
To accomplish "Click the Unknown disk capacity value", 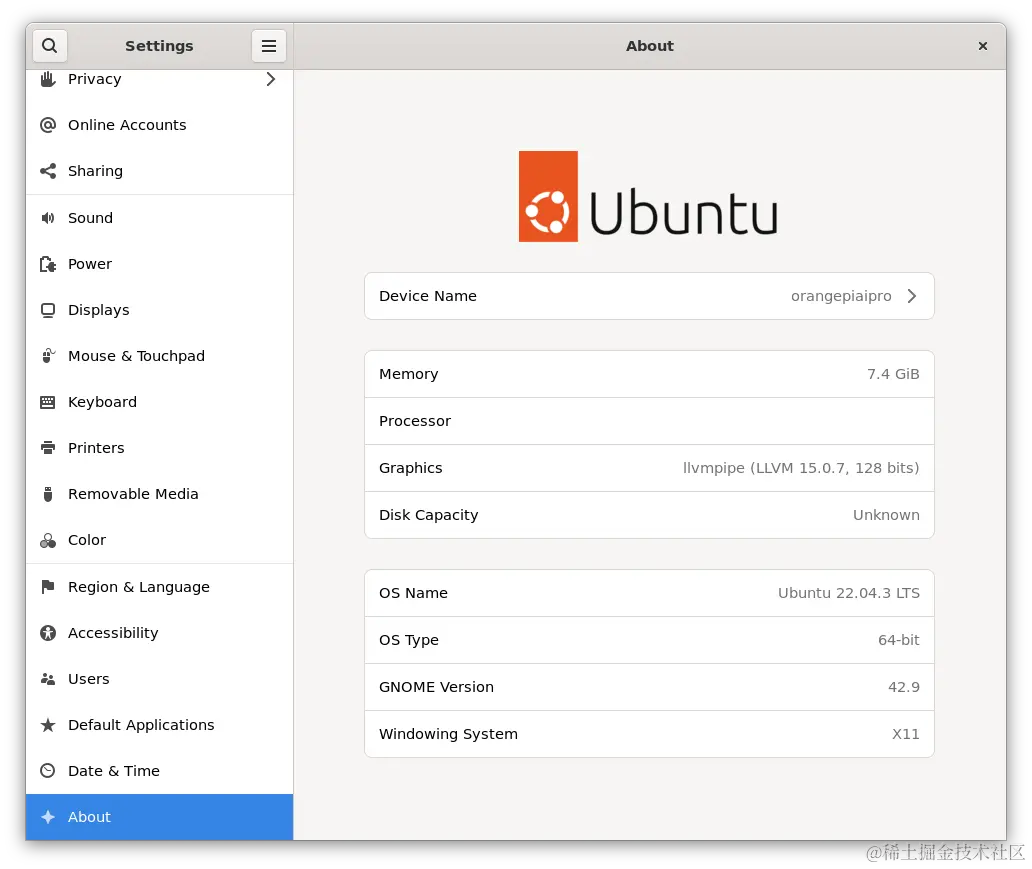I will (886, 515).
